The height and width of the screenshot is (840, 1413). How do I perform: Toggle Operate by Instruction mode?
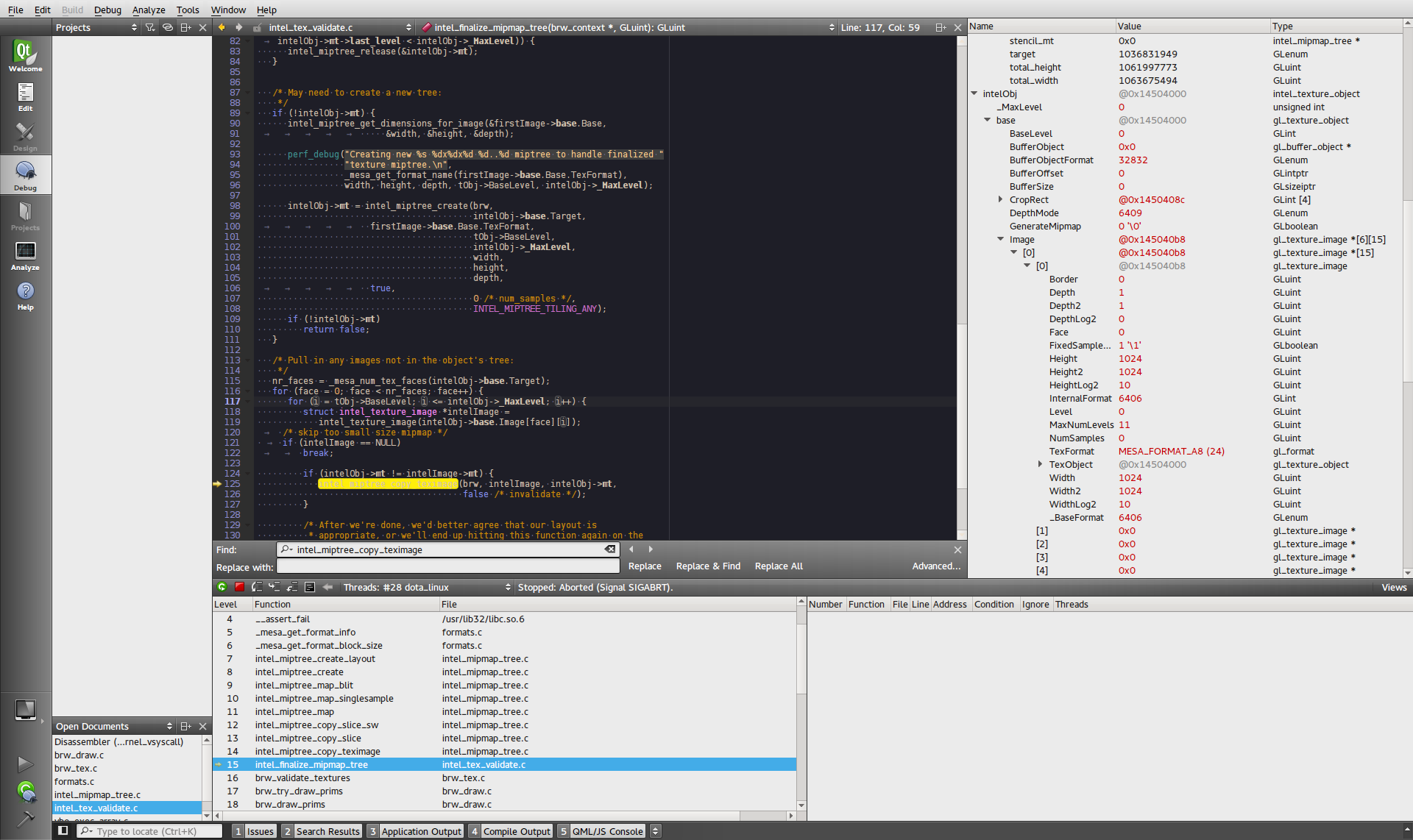pyautogui.click(x=310, y=587)
